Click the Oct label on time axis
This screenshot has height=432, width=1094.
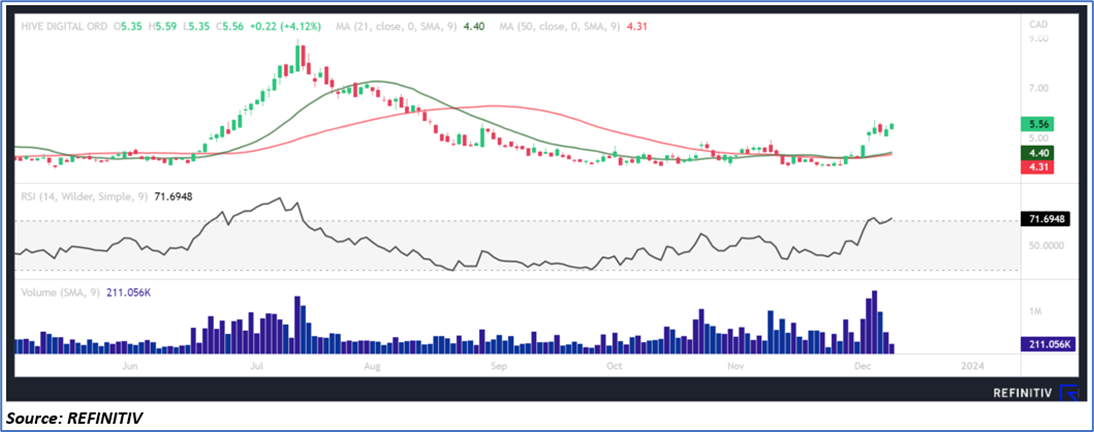615,366
